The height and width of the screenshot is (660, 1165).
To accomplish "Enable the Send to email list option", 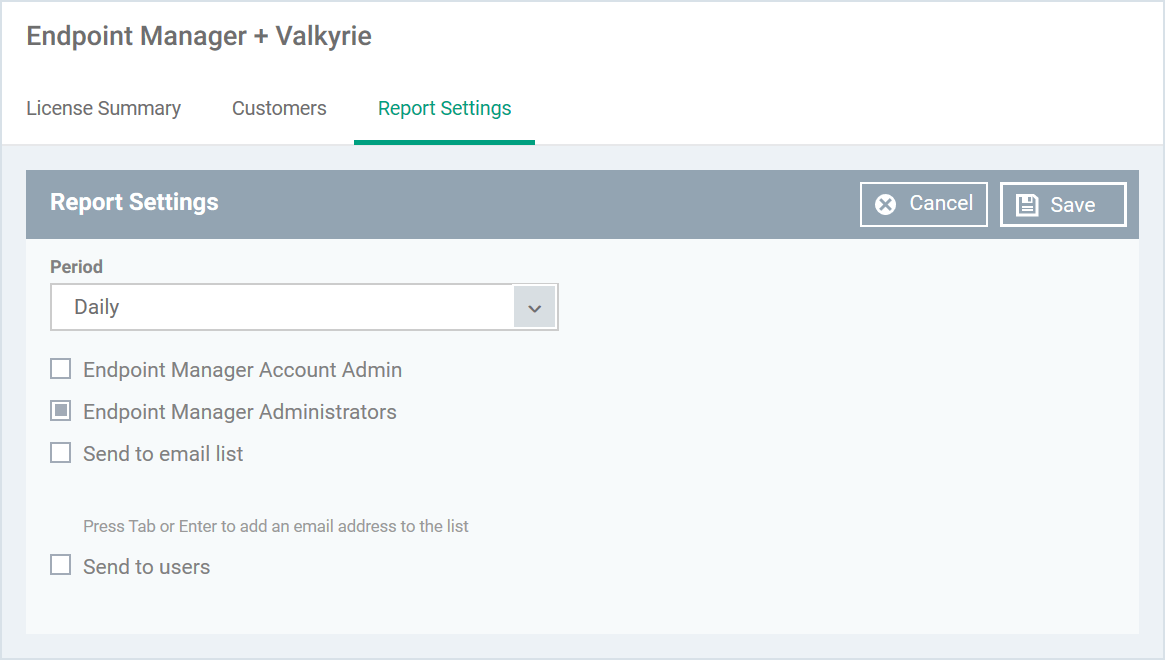I will tap(60, 452).
